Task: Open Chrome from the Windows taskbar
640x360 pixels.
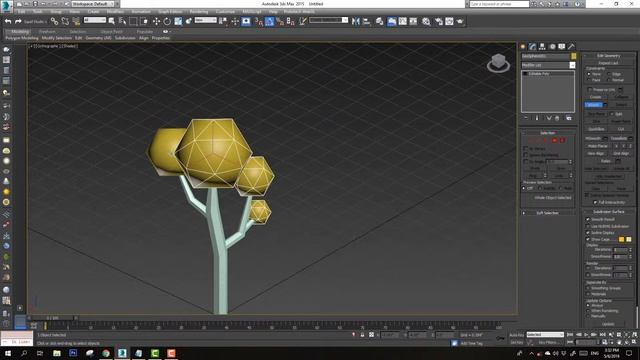Action: (x=106, y=353)
